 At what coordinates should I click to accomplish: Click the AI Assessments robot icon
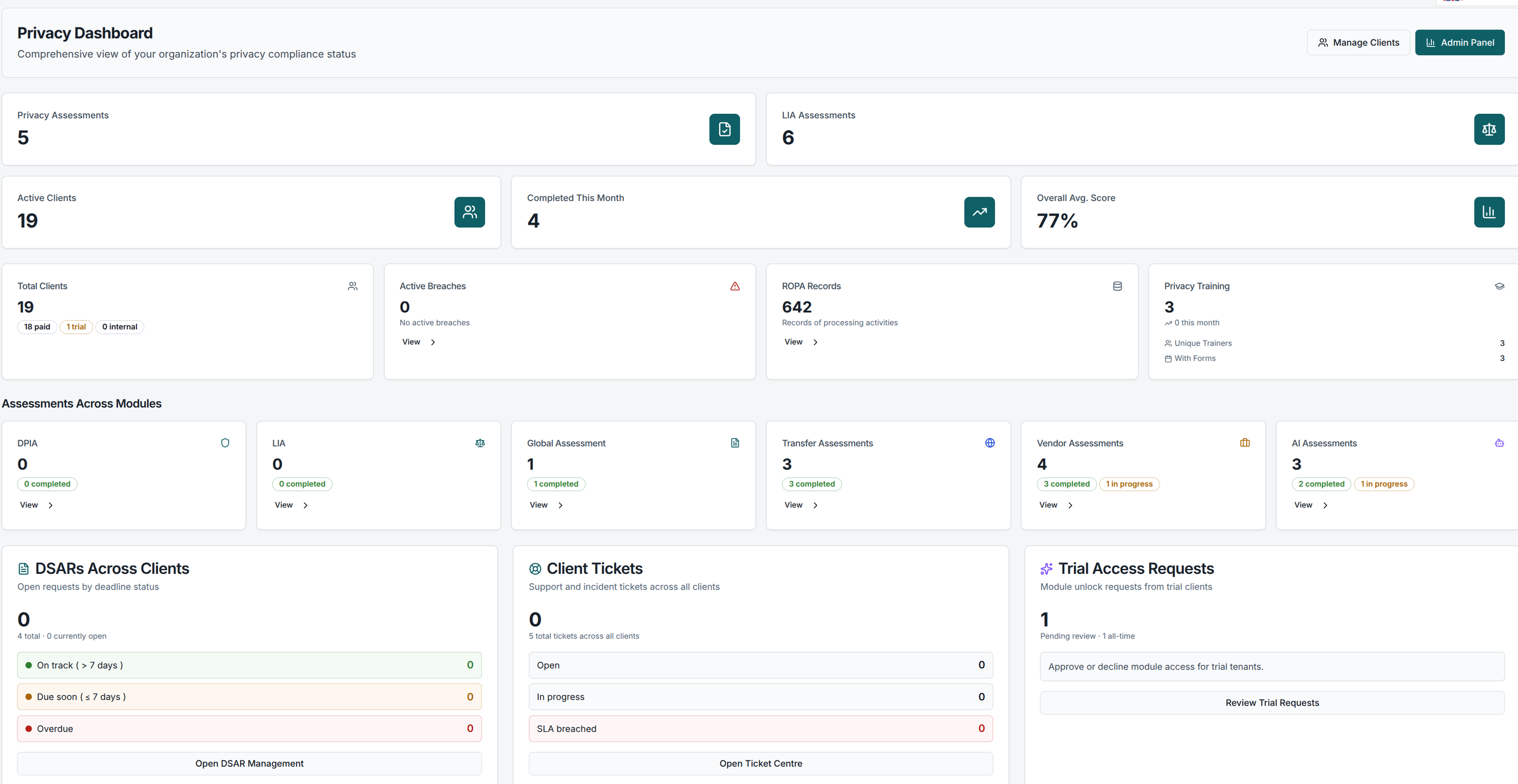click(1499, 443)
